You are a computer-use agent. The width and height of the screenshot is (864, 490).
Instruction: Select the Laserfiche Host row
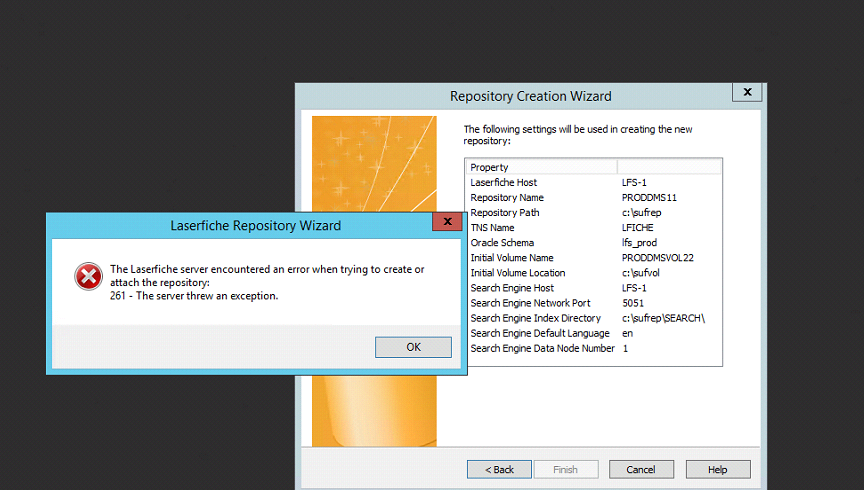593,182
